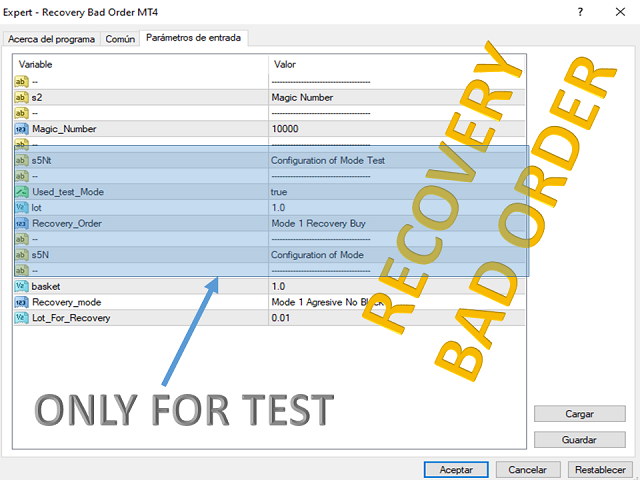The width and height of the screenshot is (640, 480).
Task: Click the Cancelar button
Action: pos(527,470)
